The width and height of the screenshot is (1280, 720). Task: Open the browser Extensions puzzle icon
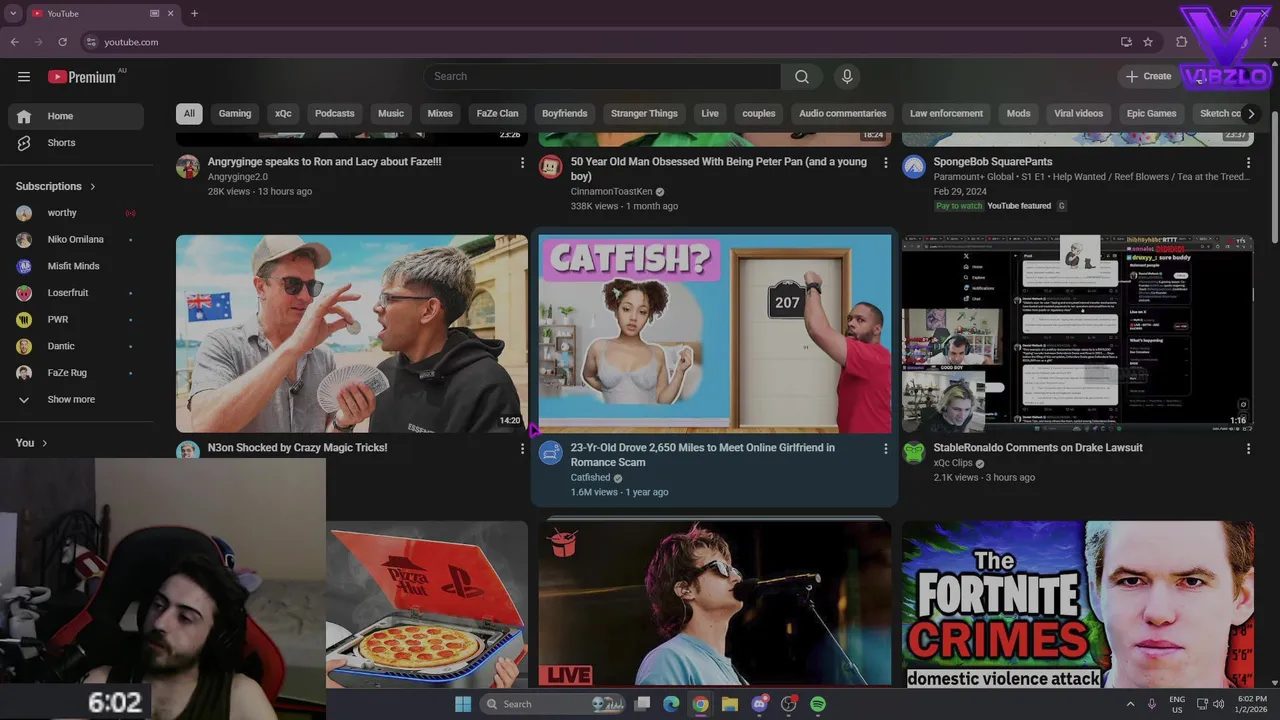click(x=1182, y=42)
